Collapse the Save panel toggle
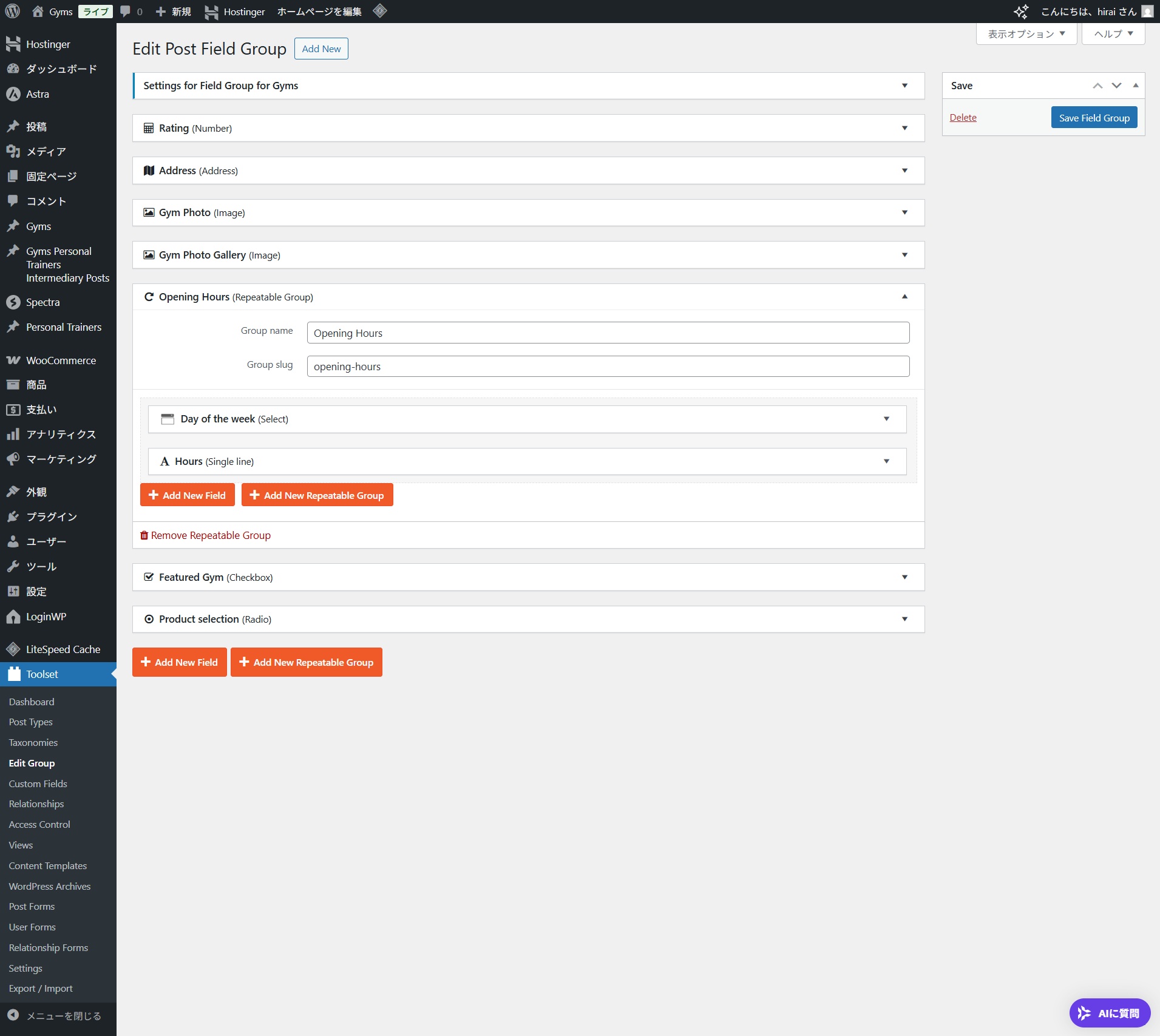This screenshot has width=1160, height=1036. pos(1136,86)
